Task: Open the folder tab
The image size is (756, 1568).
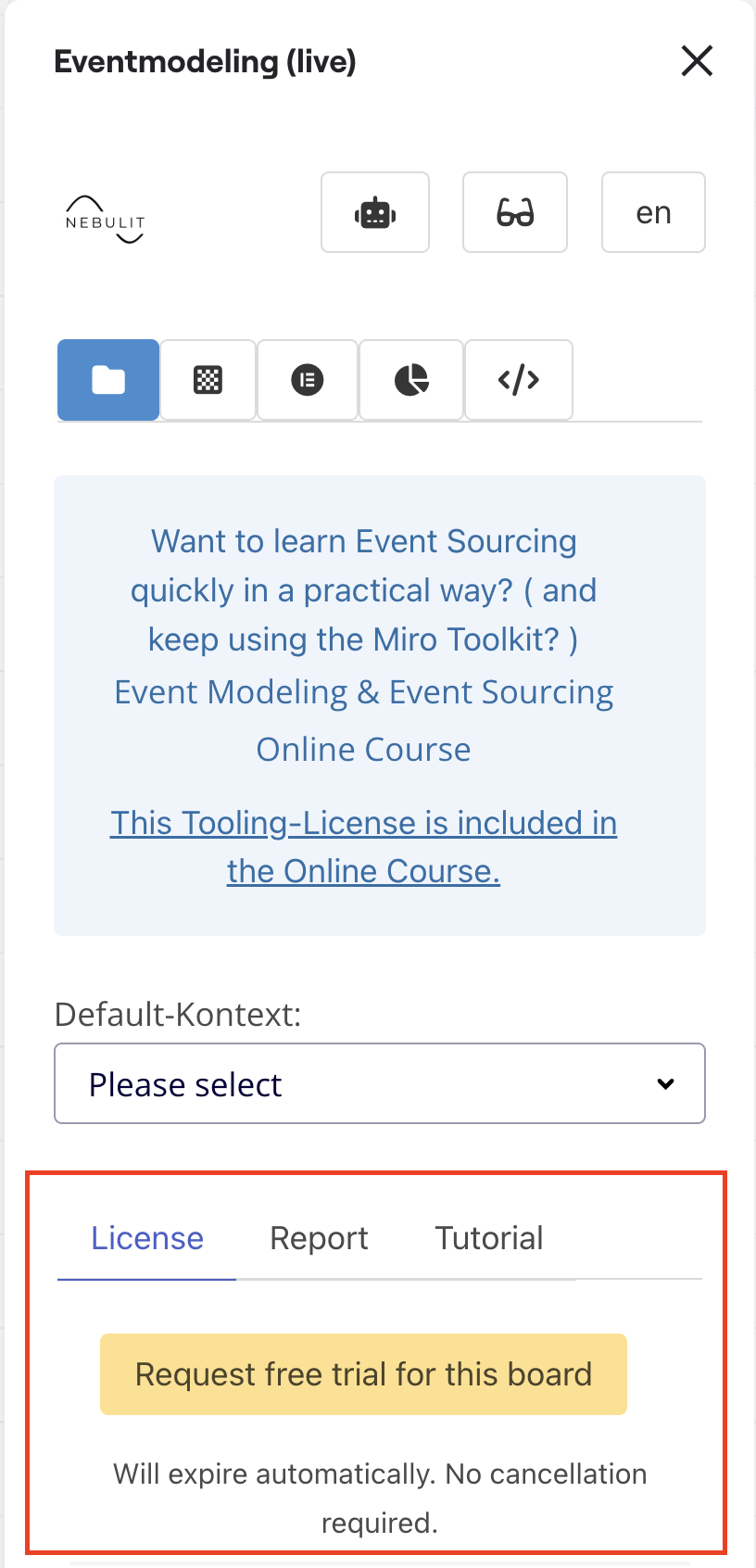Action: coord(108,380)
